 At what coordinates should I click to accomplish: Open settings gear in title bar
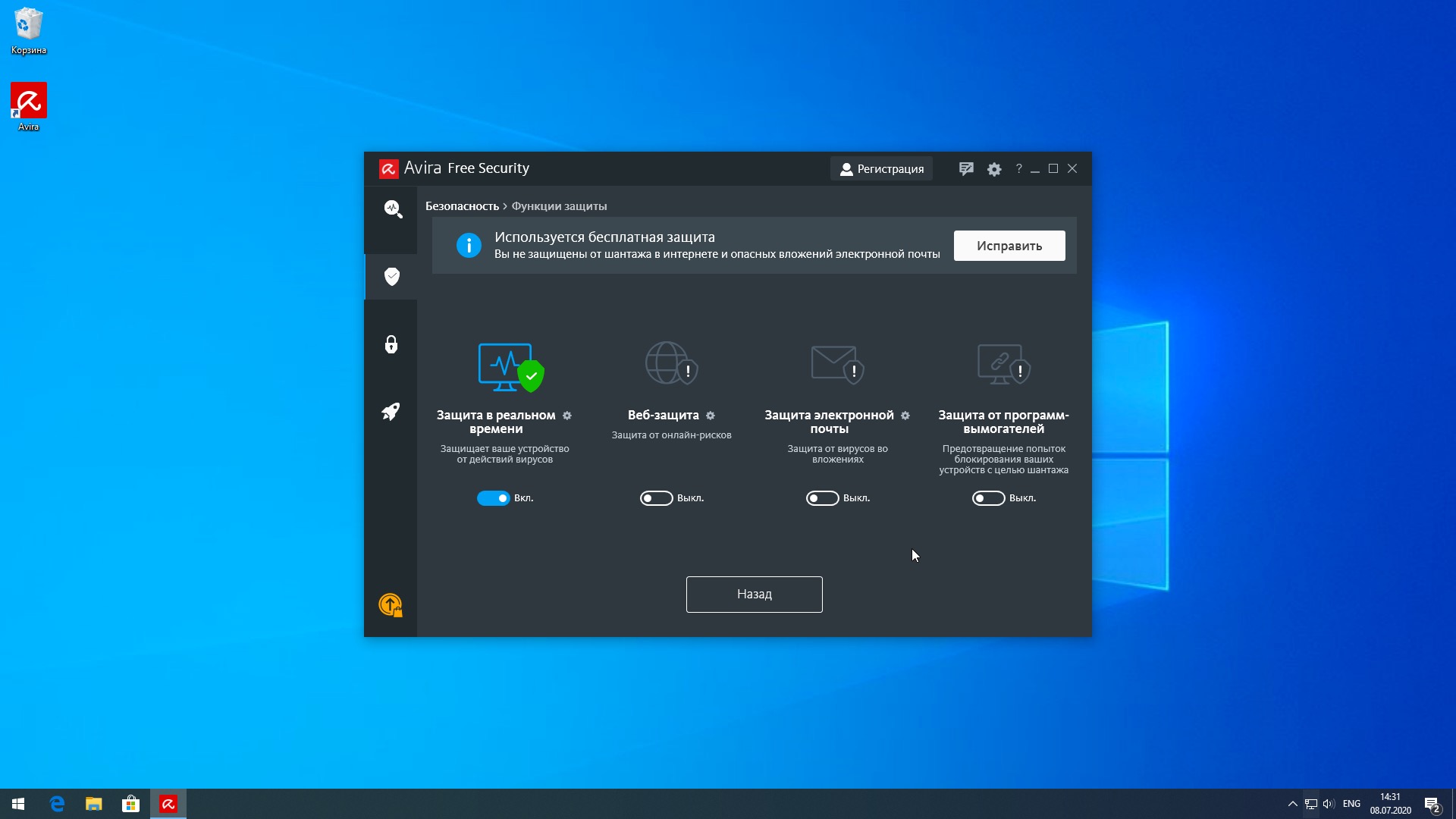[994, 169]
